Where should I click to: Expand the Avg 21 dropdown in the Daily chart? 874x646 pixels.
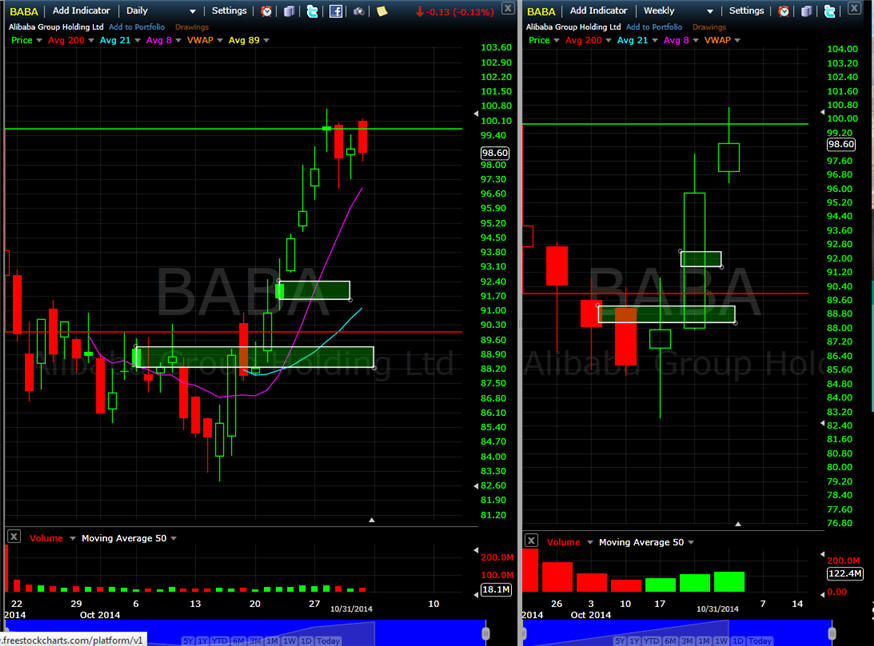[137, 40]
